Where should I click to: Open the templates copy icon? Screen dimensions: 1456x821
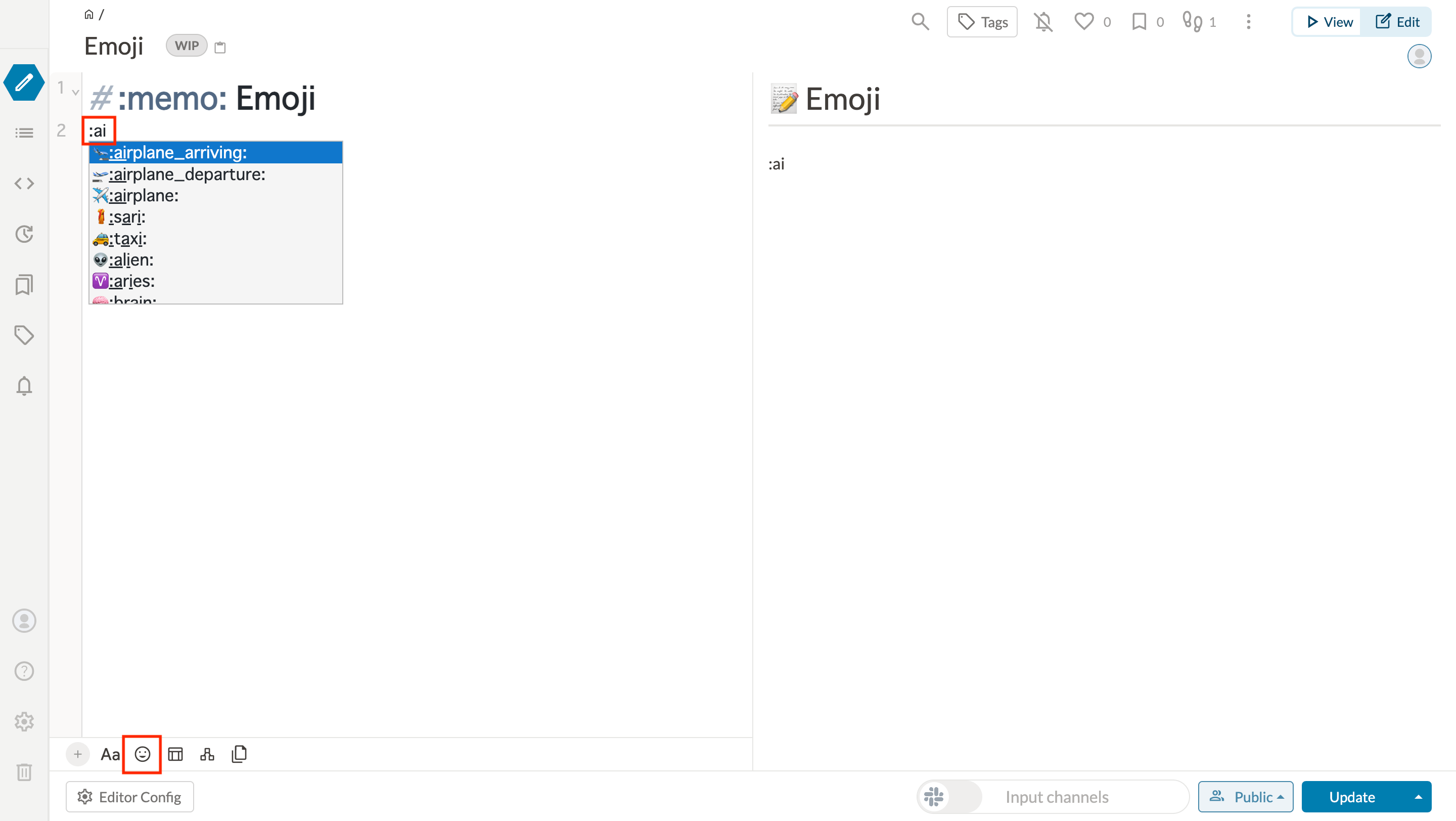(239, 754)
